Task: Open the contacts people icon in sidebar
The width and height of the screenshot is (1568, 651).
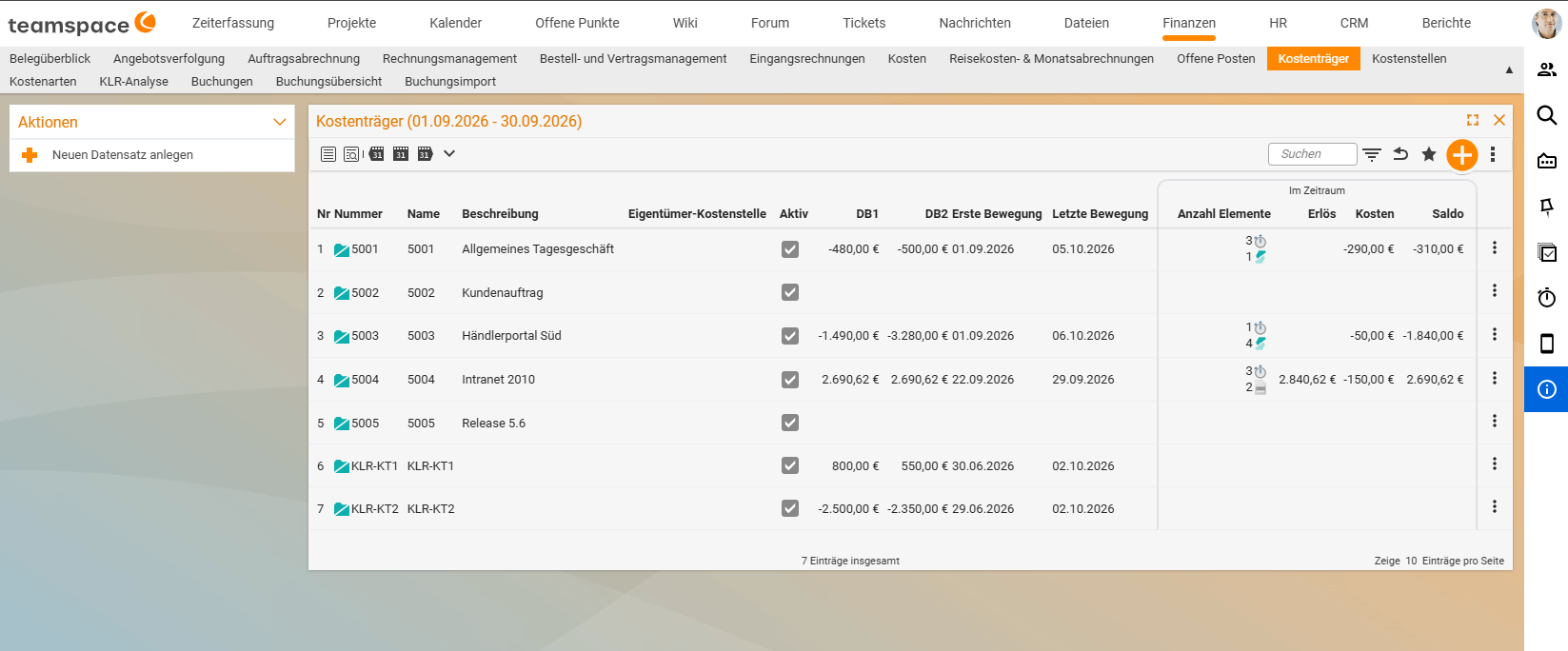Action: (x=1547, y=69)
